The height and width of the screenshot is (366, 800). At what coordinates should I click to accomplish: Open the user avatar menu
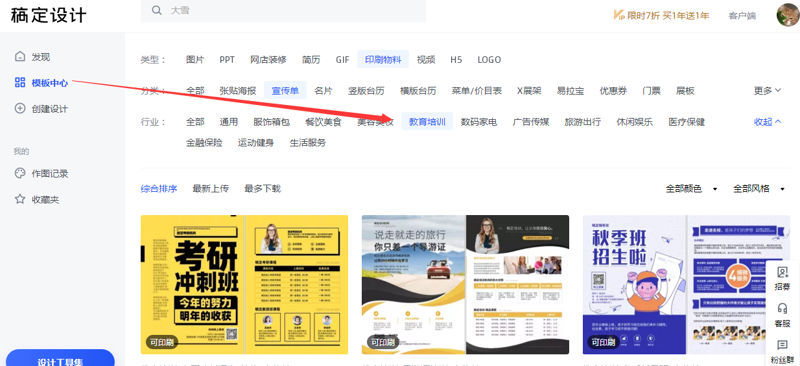[788, 15]
